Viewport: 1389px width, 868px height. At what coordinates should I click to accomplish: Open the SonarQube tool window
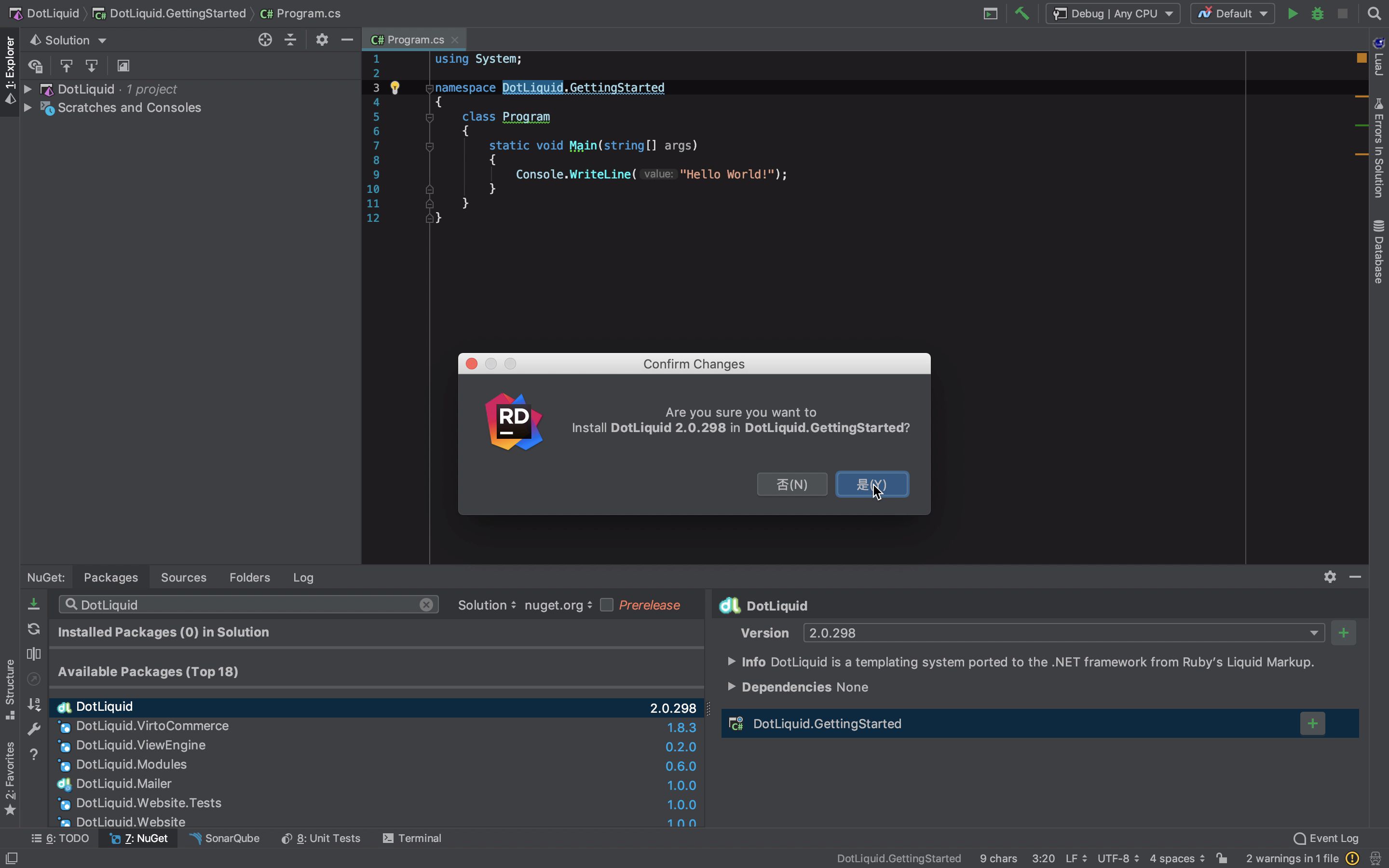[x=224, y=838]
